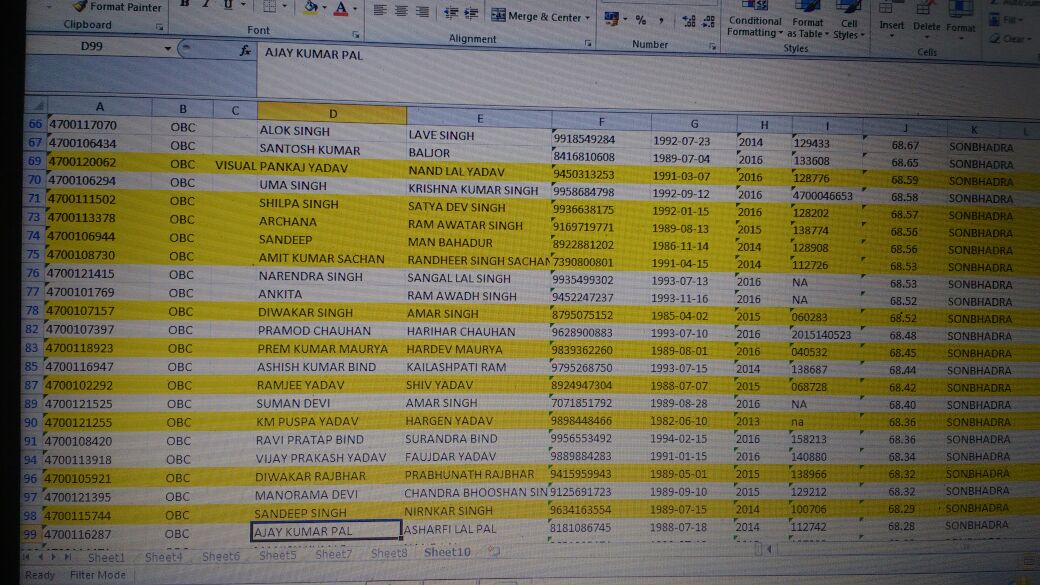
Task: Open Alignment dialog launcher
Action: tap(588, 43)
